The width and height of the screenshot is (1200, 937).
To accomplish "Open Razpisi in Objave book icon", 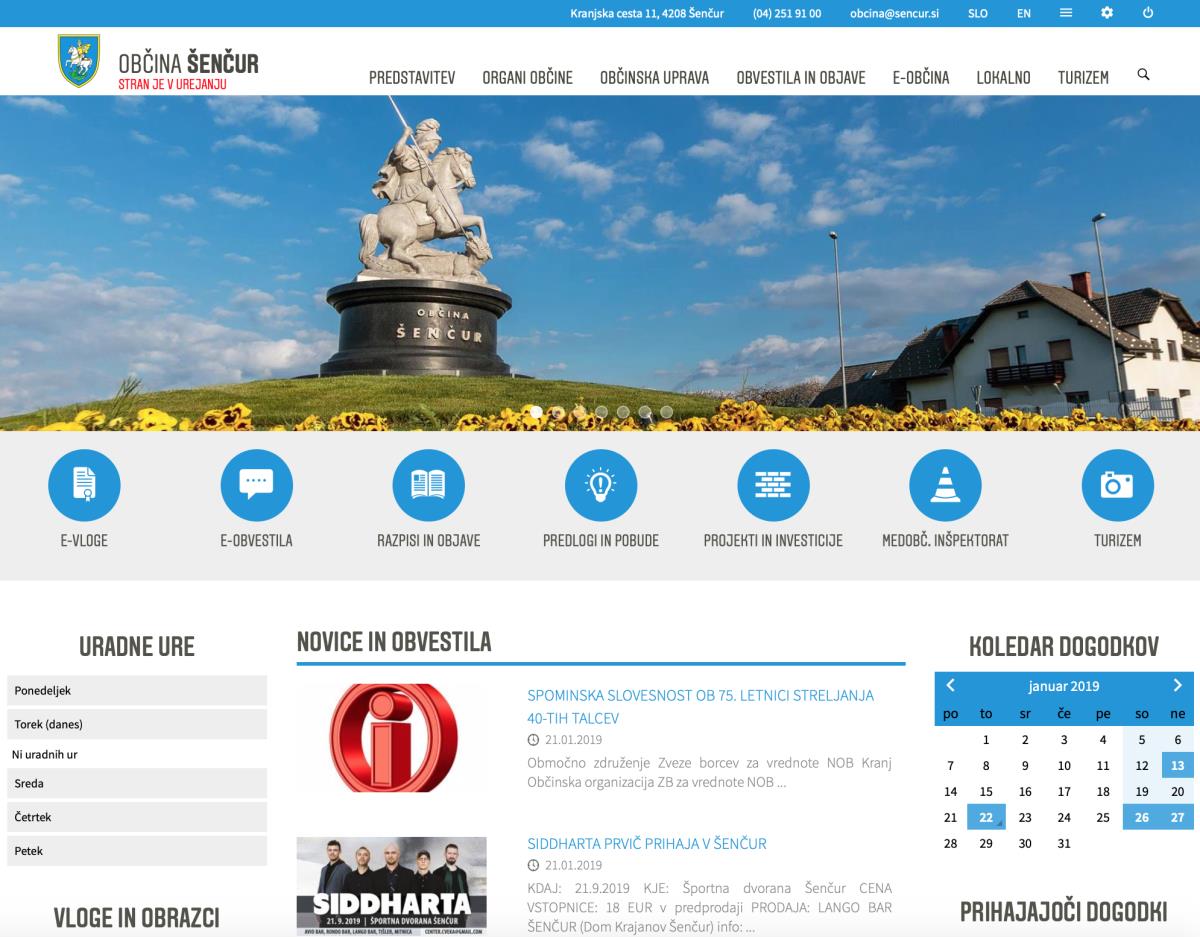I will coord(428,485).
